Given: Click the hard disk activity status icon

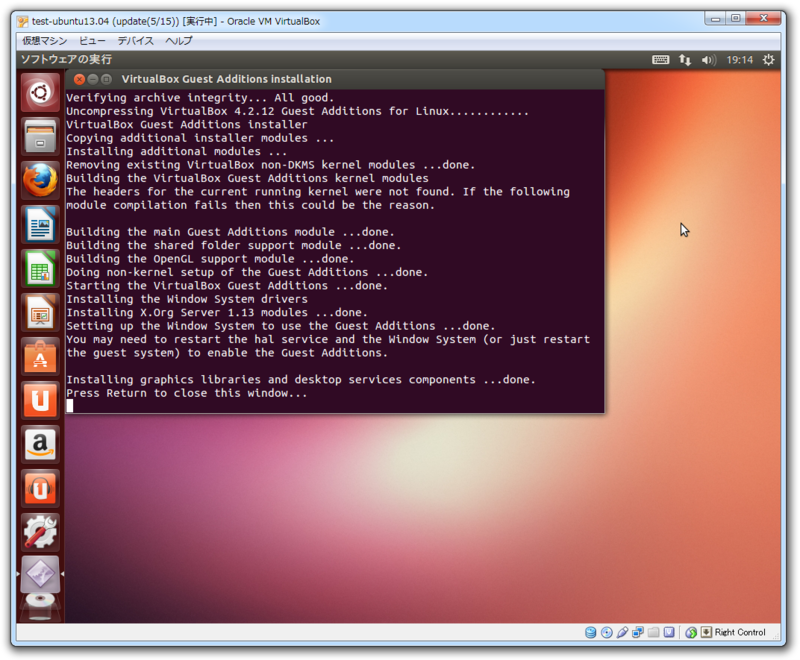Looking at the screenshot, I should (x=590, y=632).
